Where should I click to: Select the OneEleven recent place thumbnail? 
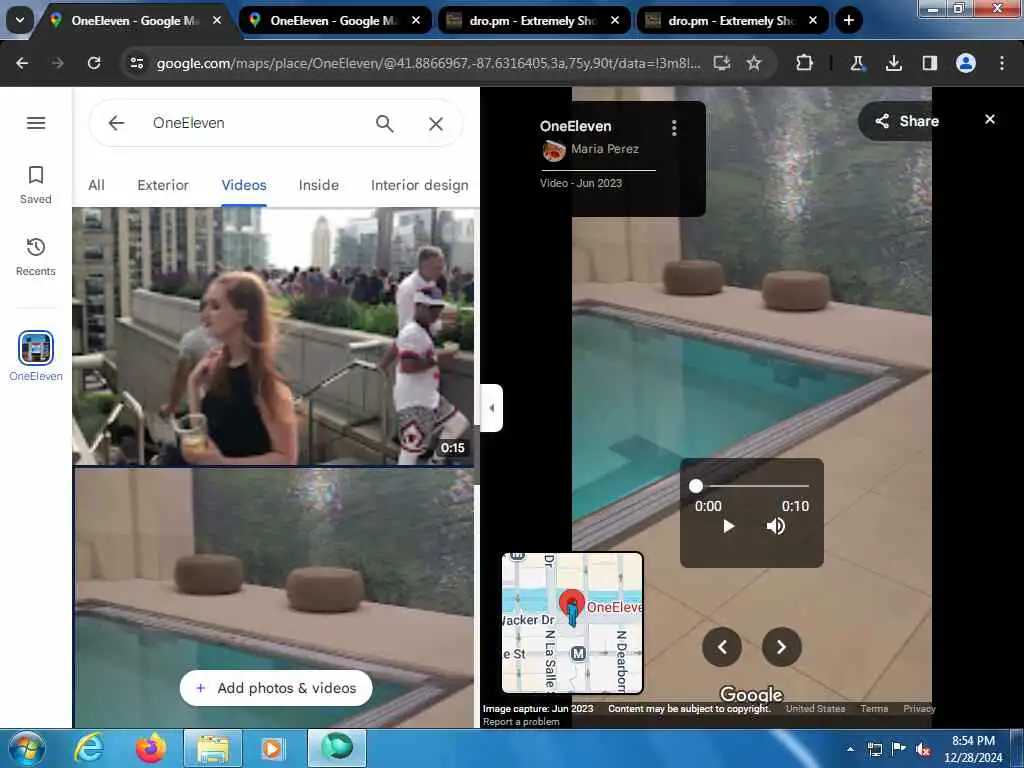[36, 348]
